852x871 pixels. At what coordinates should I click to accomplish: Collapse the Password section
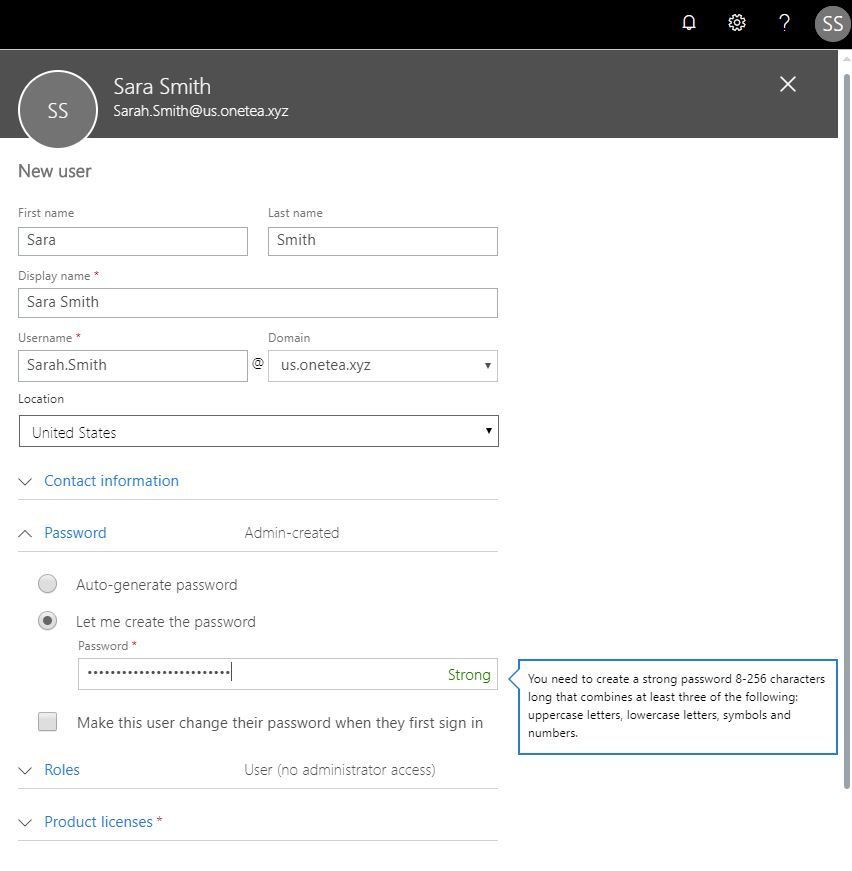click(x=75, y=532)
